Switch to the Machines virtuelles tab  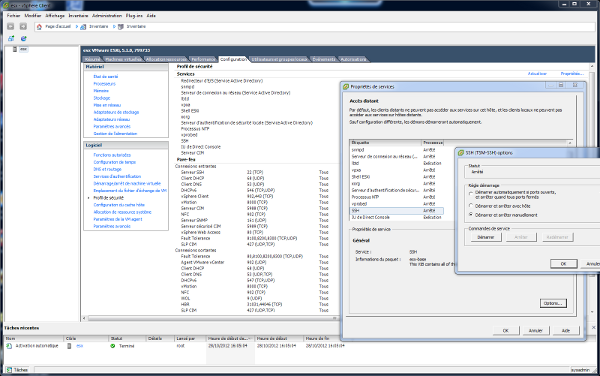coord(123,59)
